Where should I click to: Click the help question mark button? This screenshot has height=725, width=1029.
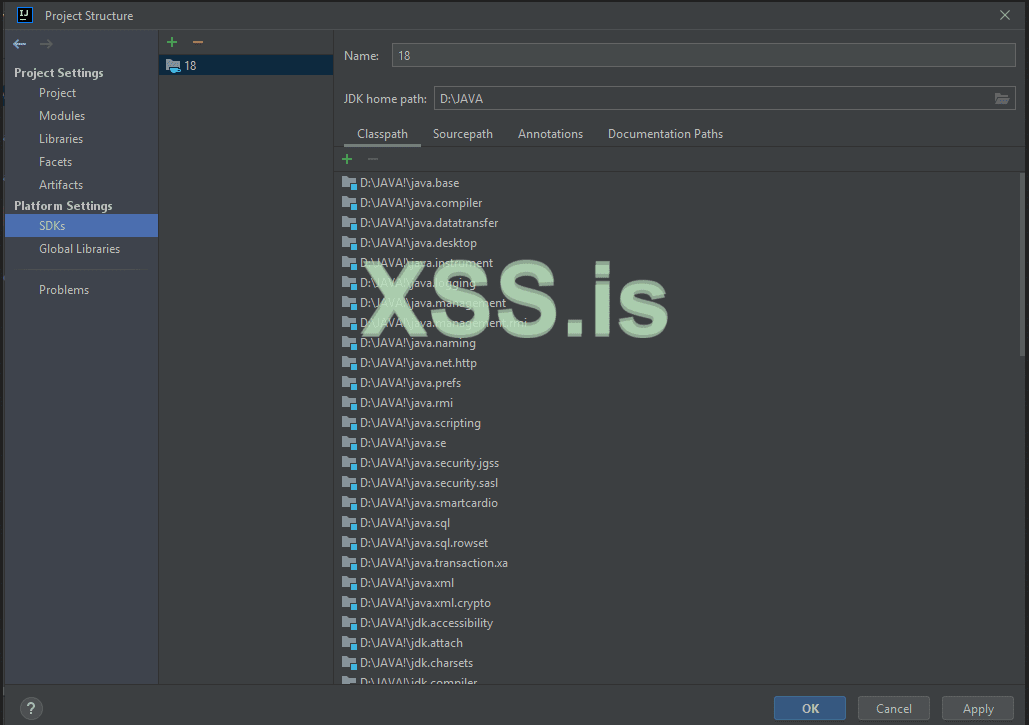point(31,708)
